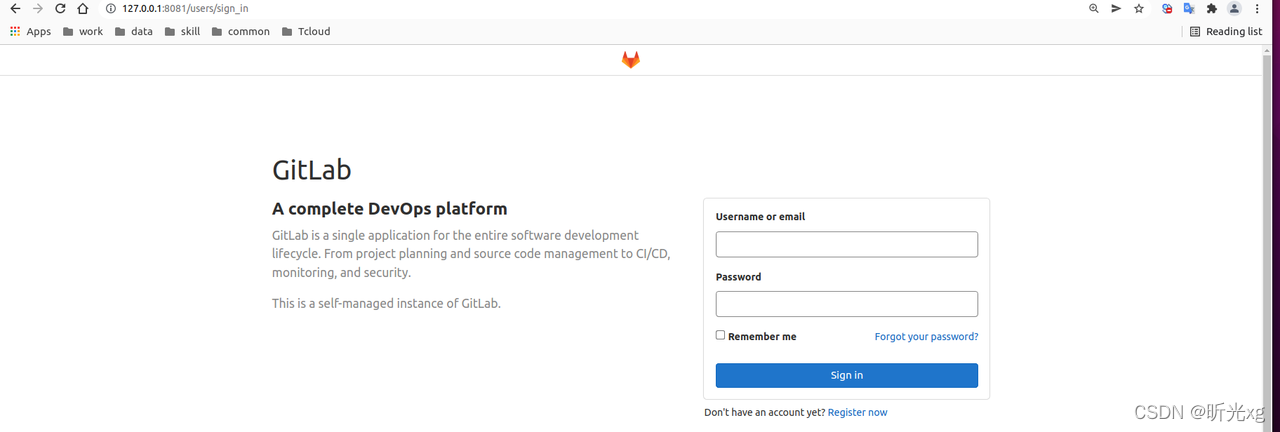Click the blue Sign in button

tap(847, 375)
